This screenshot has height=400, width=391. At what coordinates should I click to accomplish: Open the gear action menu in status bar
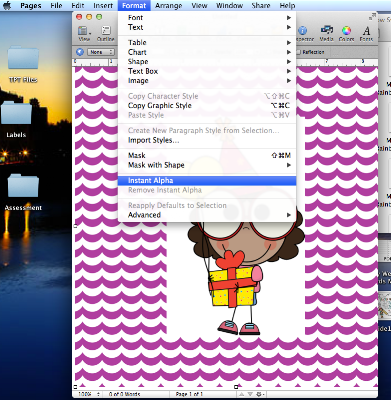click(x=259, y=395)
